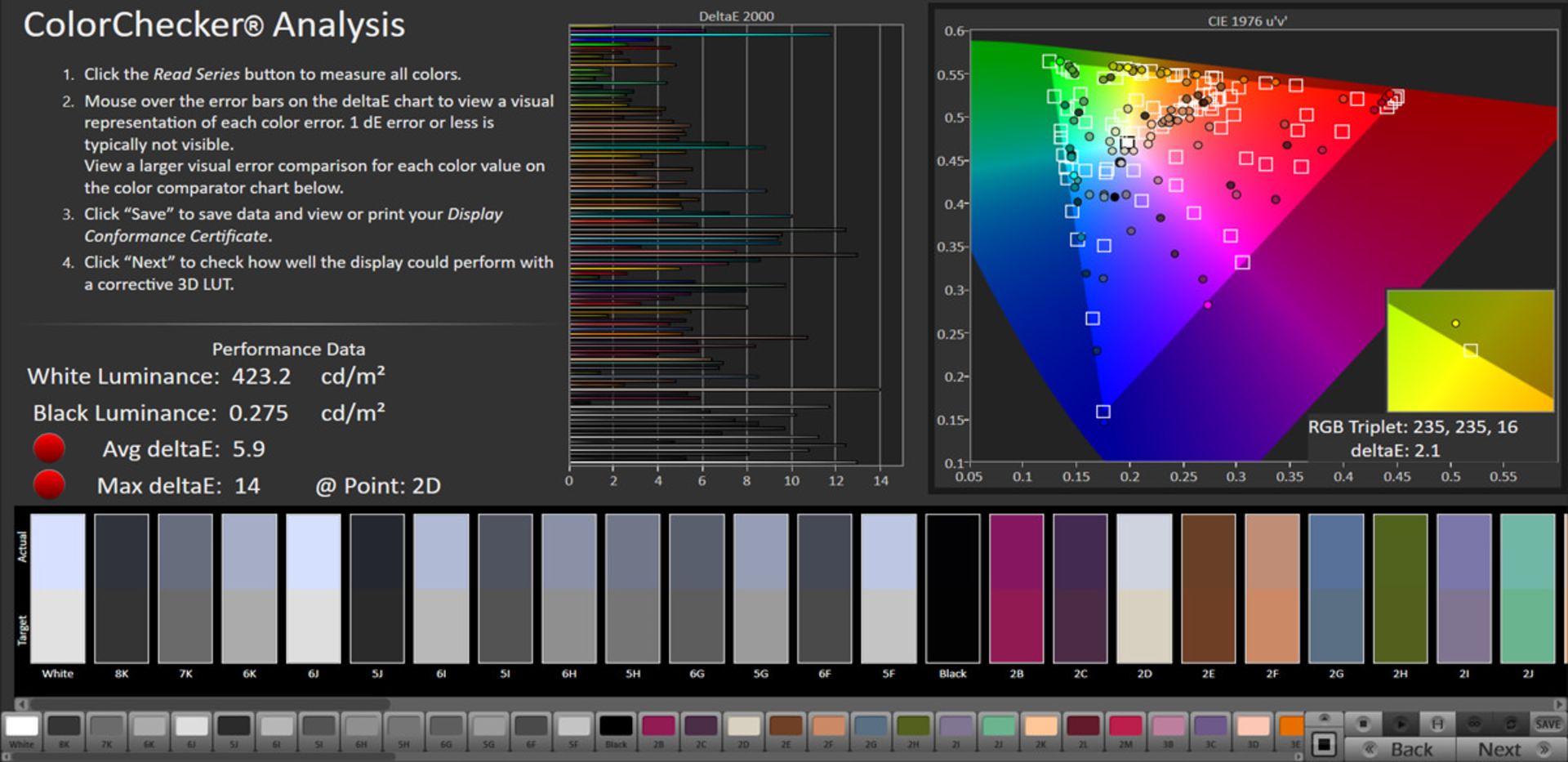Expand panel with the small up arrow
Screen dimensions: 1568x762
point(1324,718)
